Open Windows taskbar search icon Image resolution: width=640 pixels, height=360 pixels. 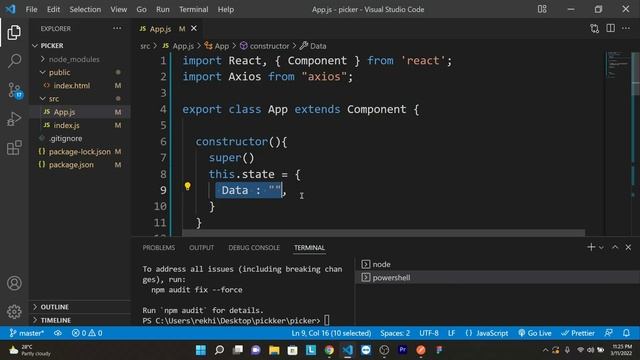coord(219,350)
